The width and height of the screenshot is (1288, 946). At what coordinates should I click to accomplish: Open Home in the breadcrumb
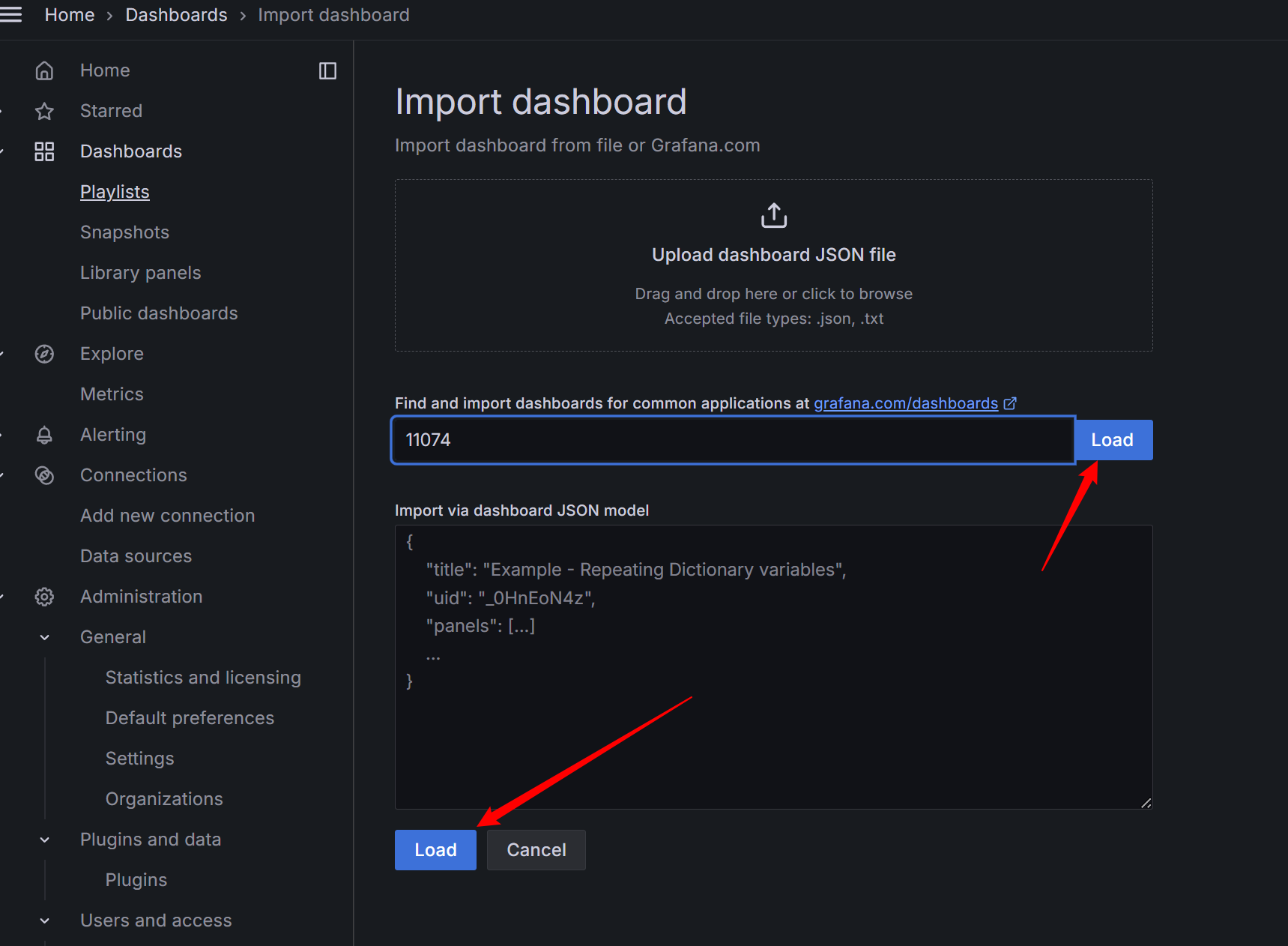[x=70, y=15]
